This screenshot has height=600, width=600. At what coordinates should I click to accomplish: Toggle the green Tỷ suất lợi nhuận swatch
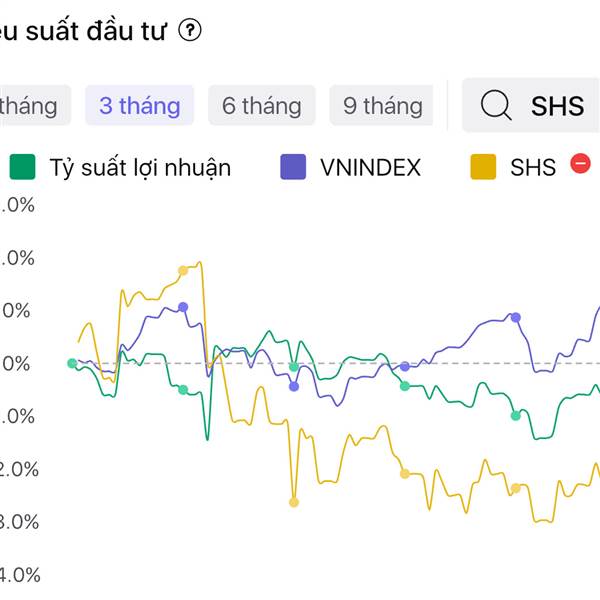[x=23, y=167]
